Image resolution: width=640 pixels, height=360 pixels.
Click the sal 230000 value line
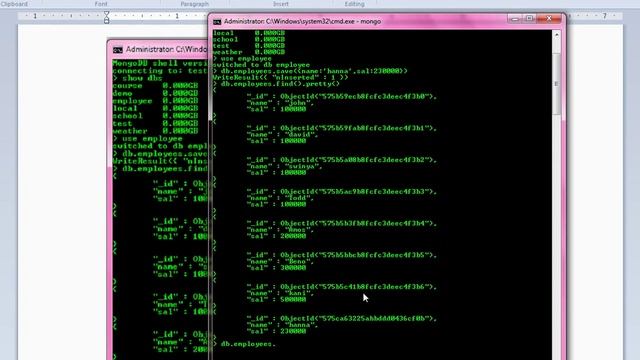pos(276,331)
